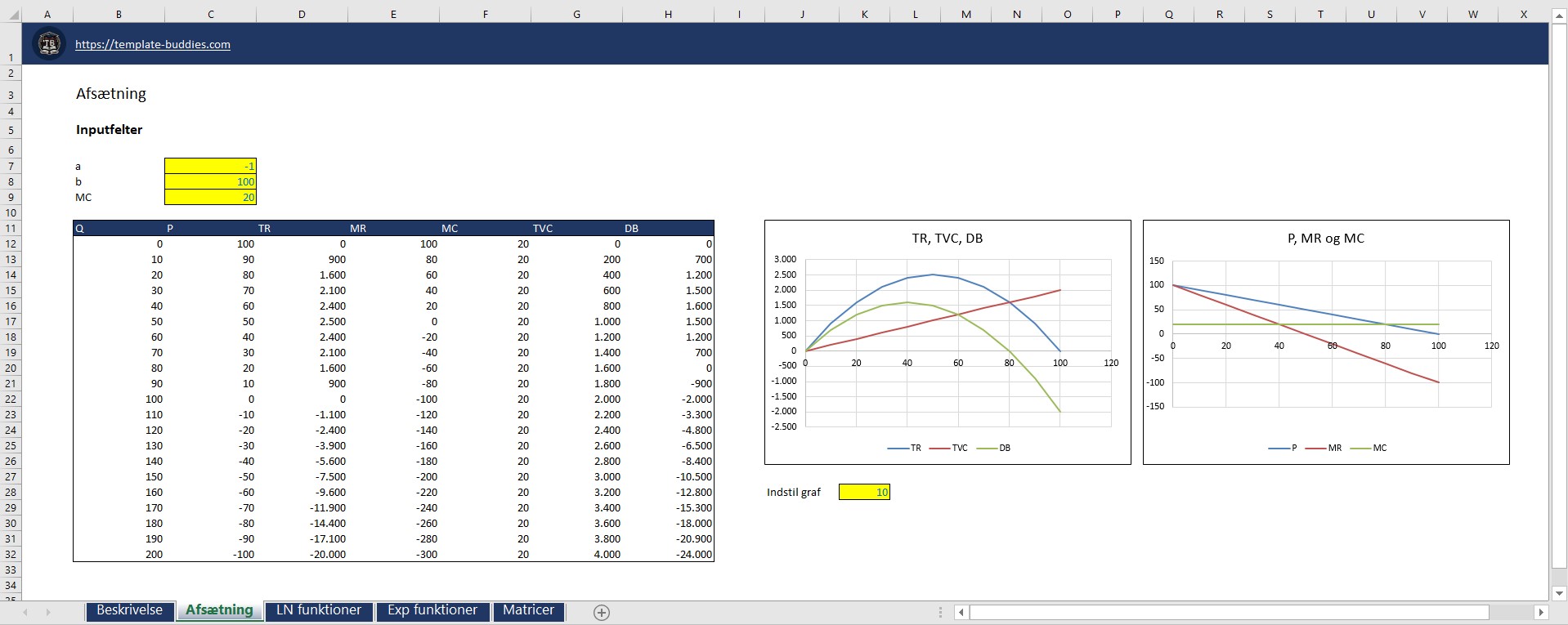Screen dimensions: 1568x625
Task: Select the yellow MC input cell
Action: (x=210, y=197)
